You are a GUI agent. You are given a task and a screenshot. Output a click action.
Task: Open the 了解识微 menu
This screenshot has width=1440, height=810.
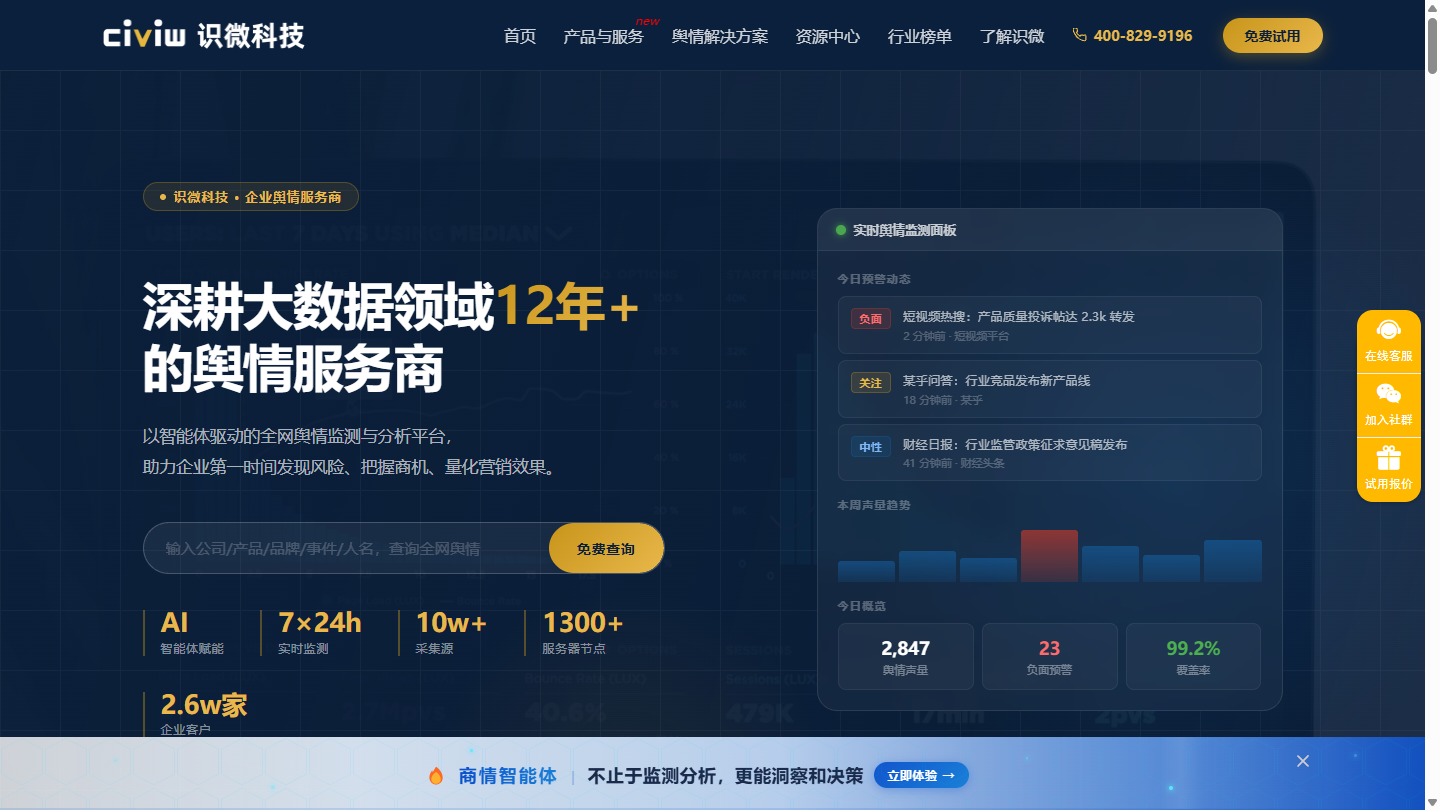[x=1012, y=36]
